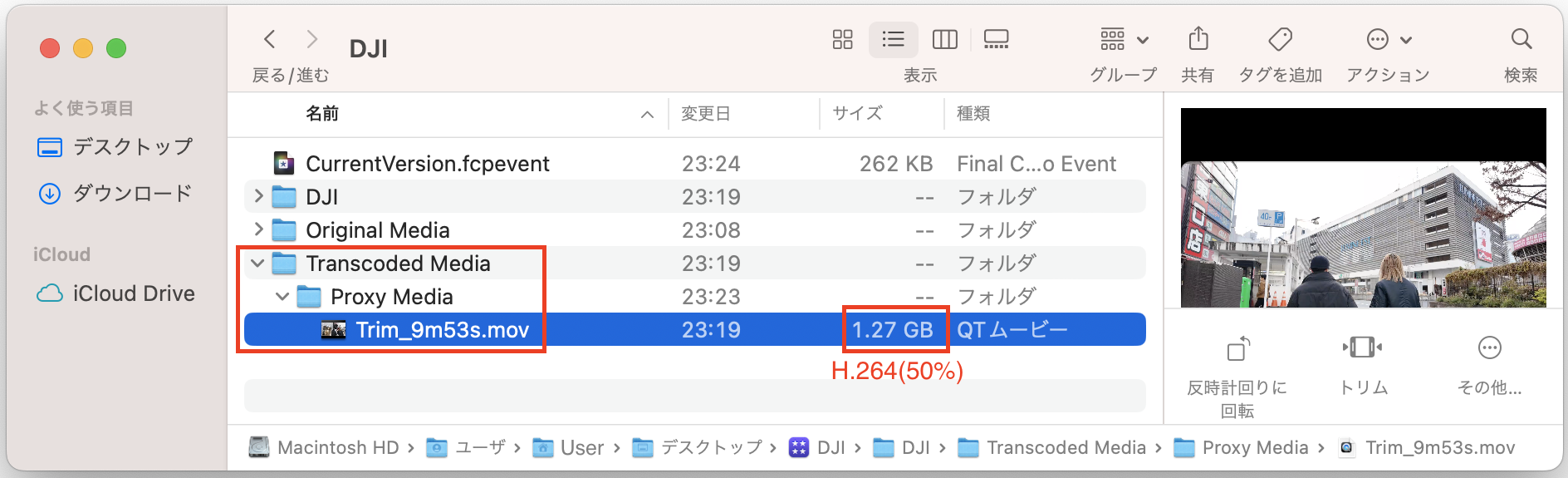Click the Trim quick action icon
This screenshot has height=478, width=1568.
tap(1362, 347)
